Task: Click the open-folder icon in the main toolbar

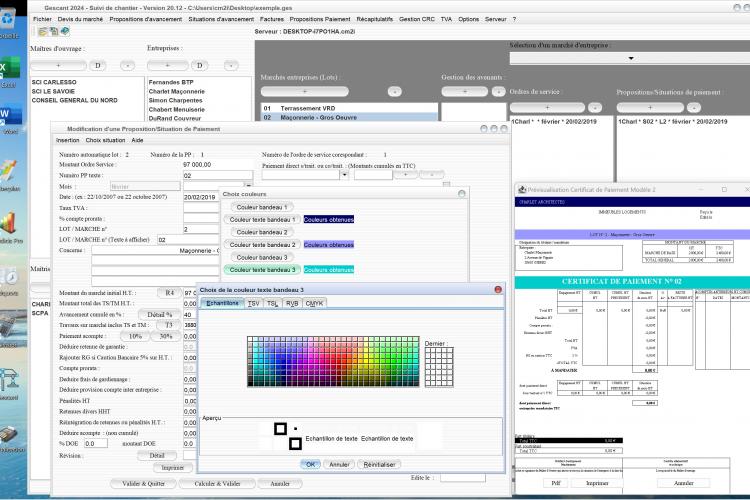Action: click(43, 32)
